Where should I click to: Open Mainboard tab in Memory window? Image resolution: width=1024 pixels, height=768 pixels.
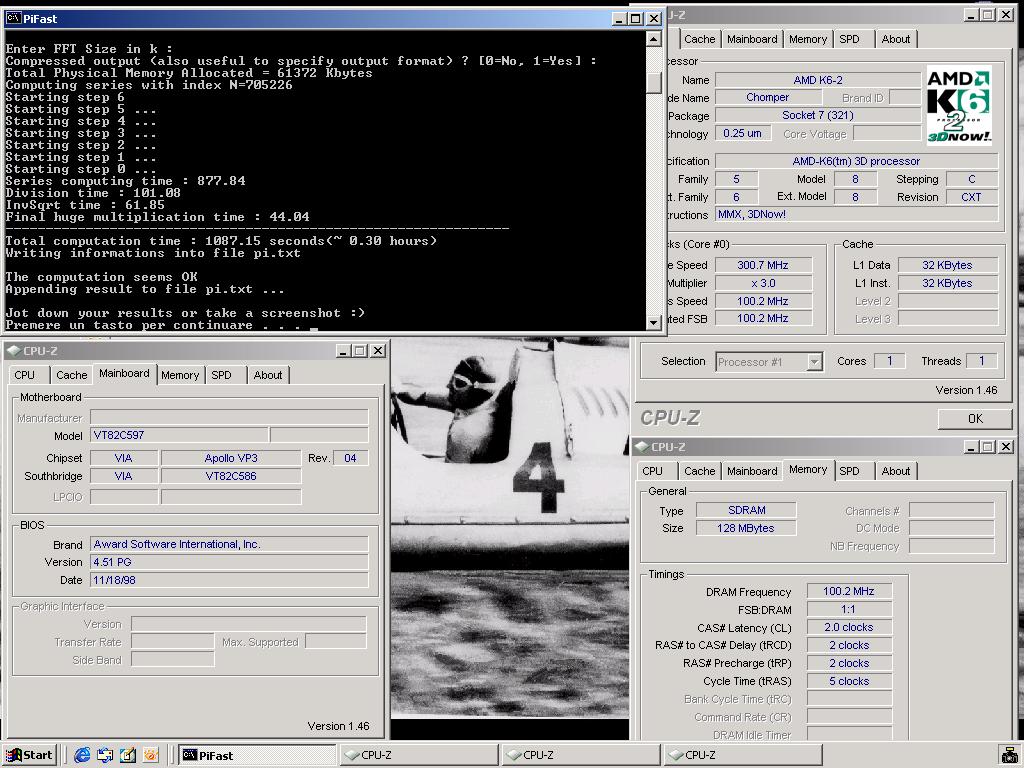coord(752,471)
